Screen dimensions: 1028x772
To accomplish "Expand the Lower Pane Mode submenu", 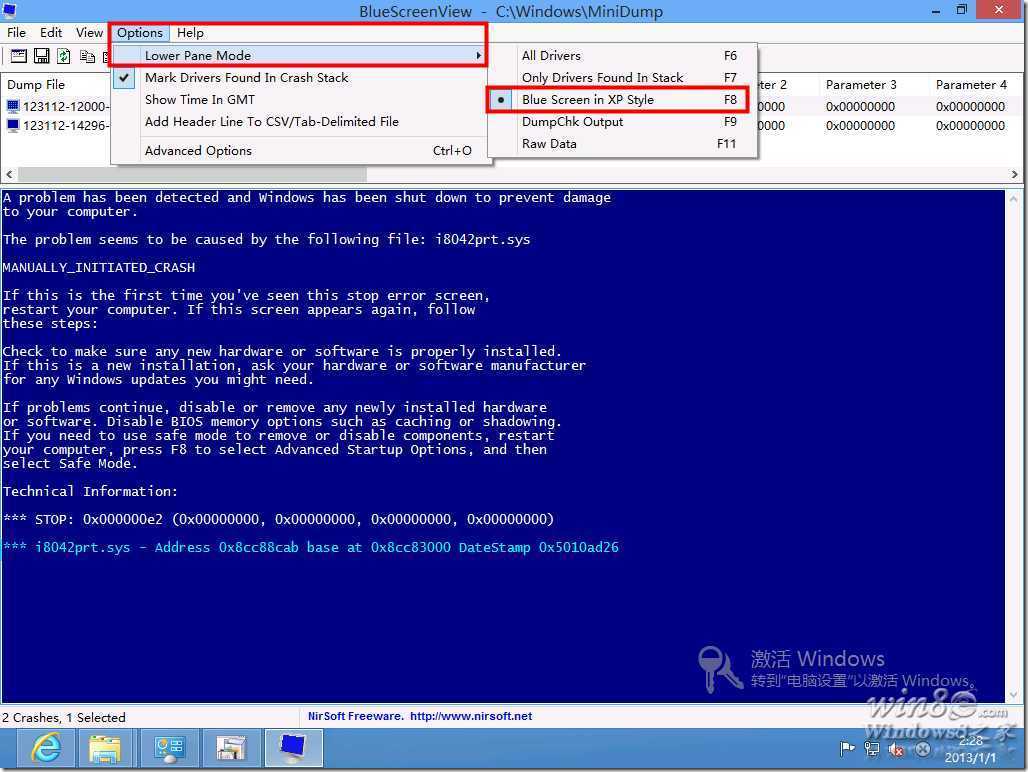I will coord(302,56).
